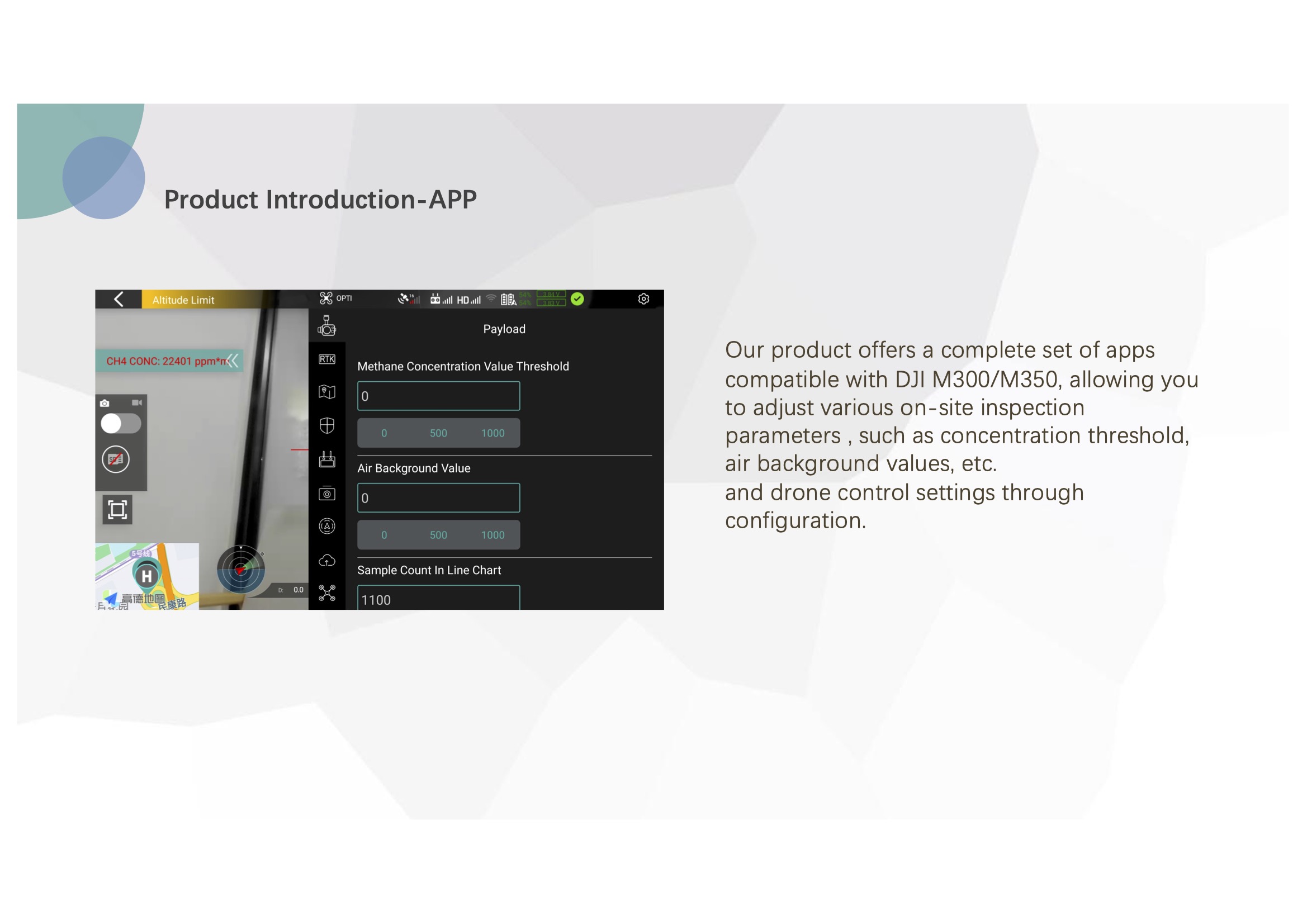This screenshot has height=924, width=1307.
Task: Open the remote controller settings icon
Action: pyautogui.click(x=326, y=459)
